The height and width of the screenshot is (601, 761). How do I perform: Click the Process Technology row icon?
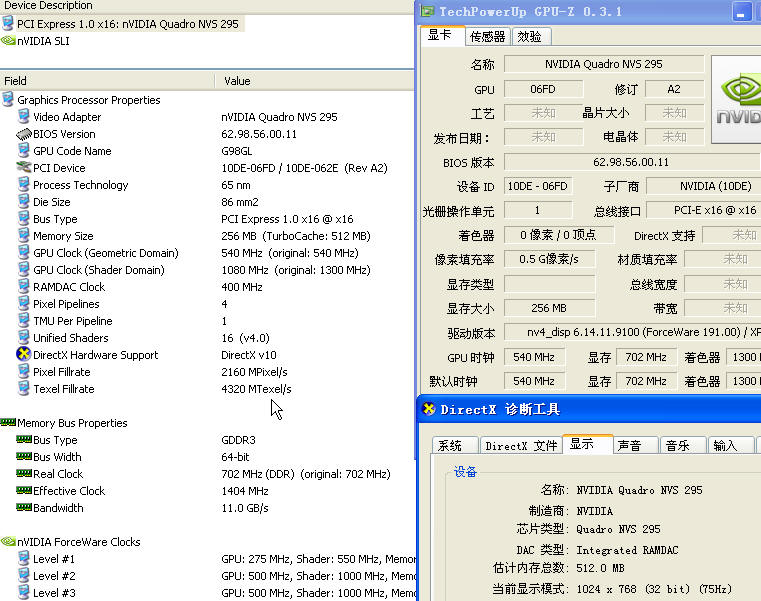23,184
